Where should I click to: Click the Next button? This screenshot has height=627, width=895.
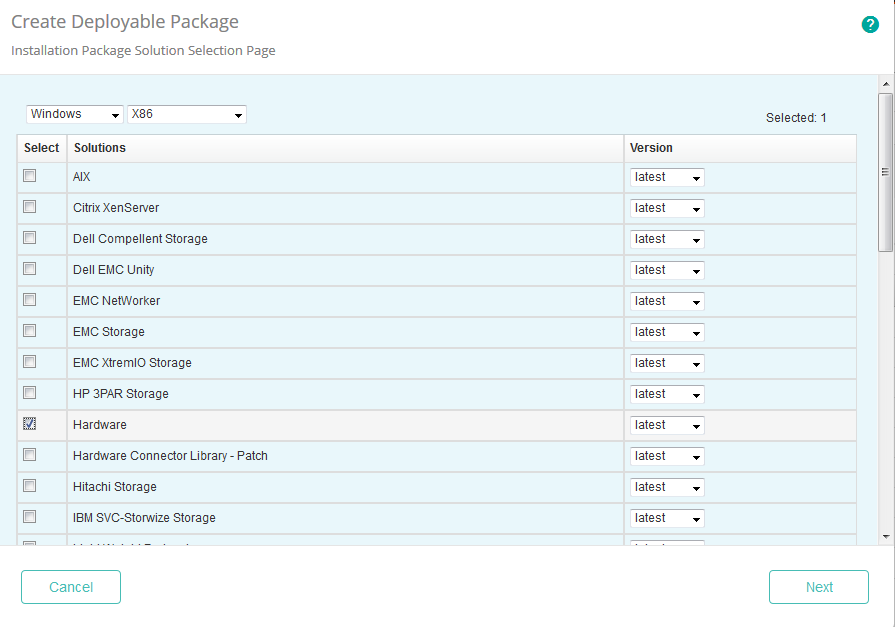pos(818,587)
